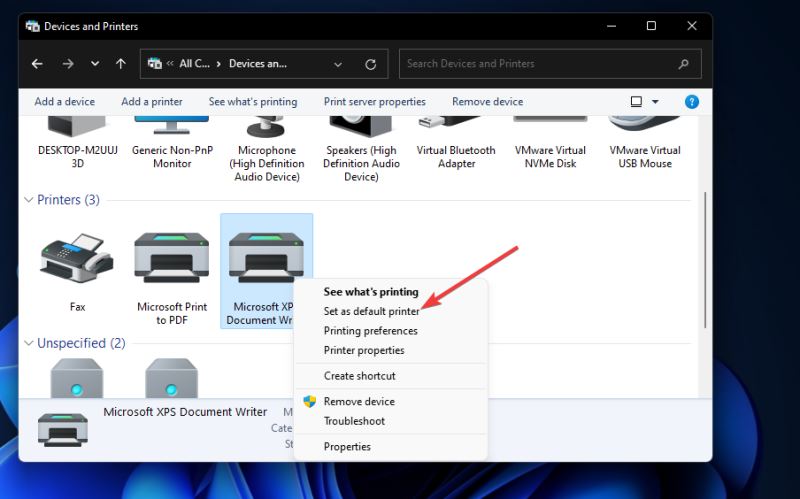Collapse the Printers (3) group
This screenshot has height=499, width=800.
28,200
